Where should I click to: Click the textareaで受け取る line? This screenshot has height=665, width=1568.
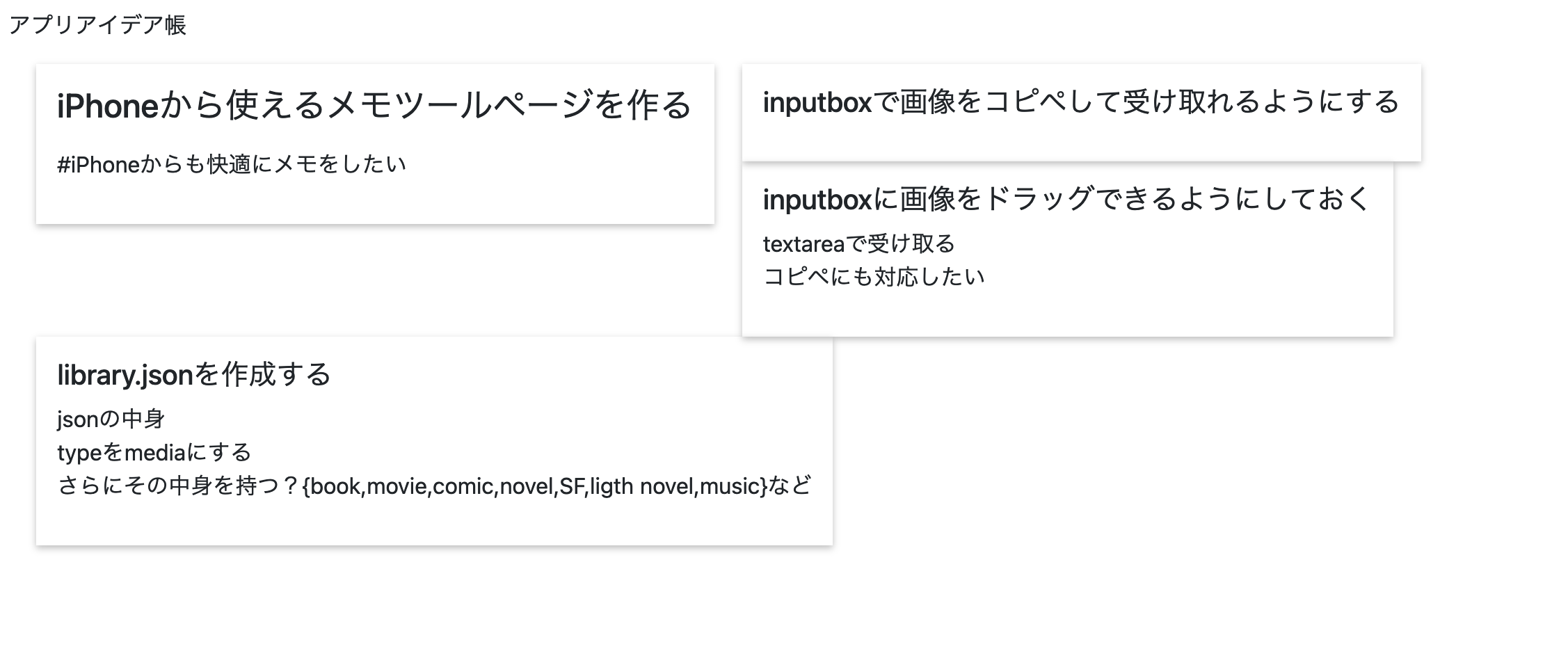tap(859, 244)
